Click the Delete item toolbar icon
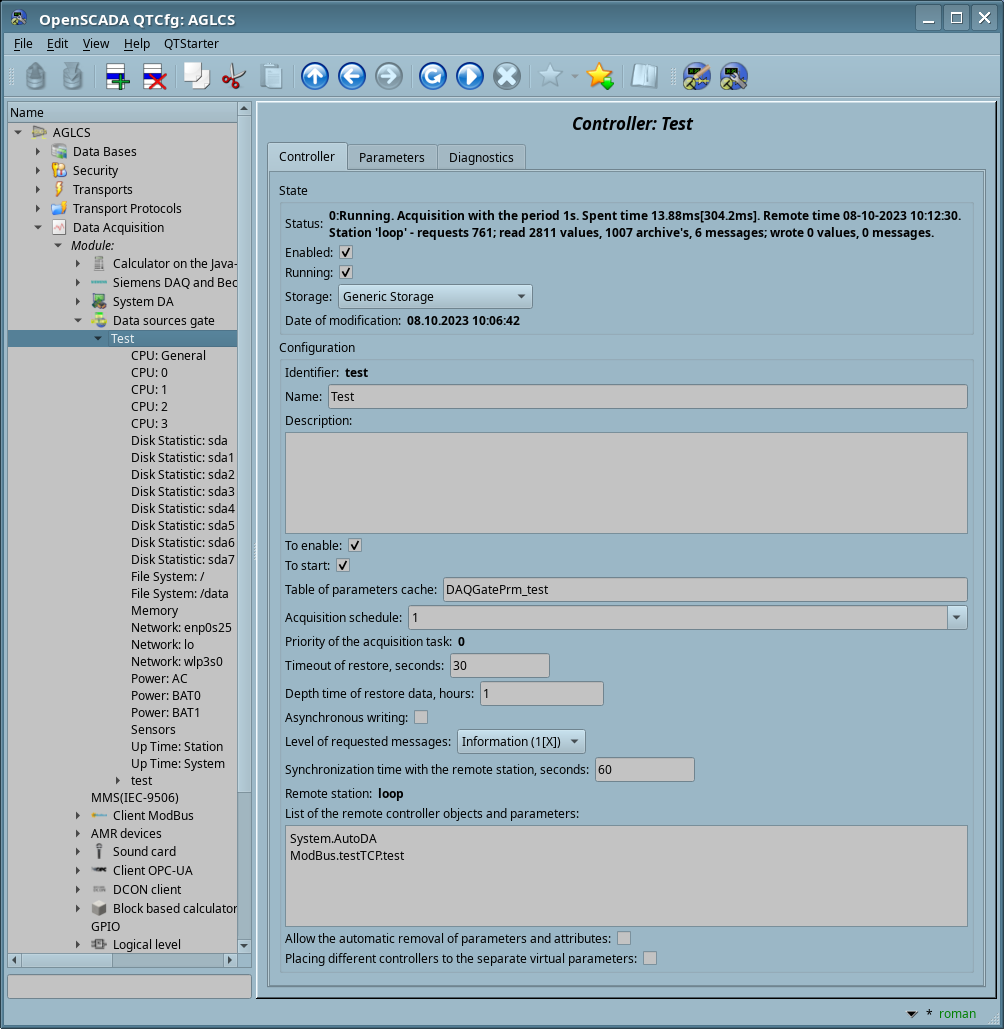Screen dimensions: 1004x1029 154,76
